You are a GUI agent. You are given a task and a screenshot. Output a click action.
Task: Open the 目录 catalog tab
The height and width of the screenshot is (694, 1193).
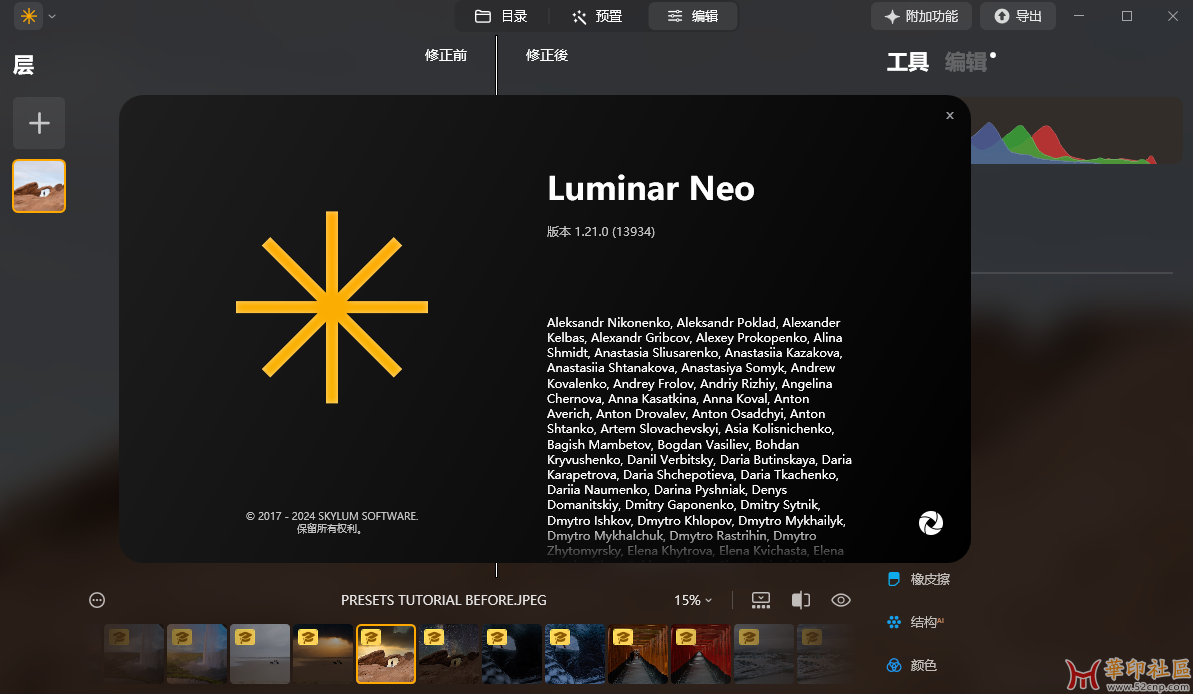[501, 16]
